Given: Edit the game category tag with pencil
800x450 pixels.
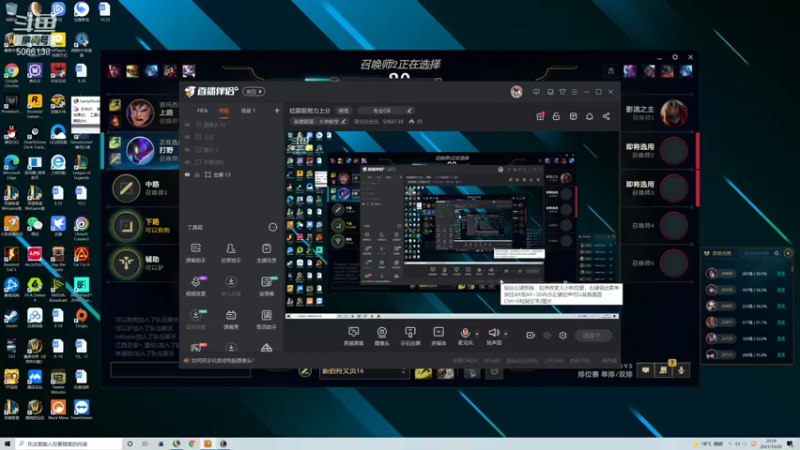Looking at the screenshot, I should tap(344, 121).
